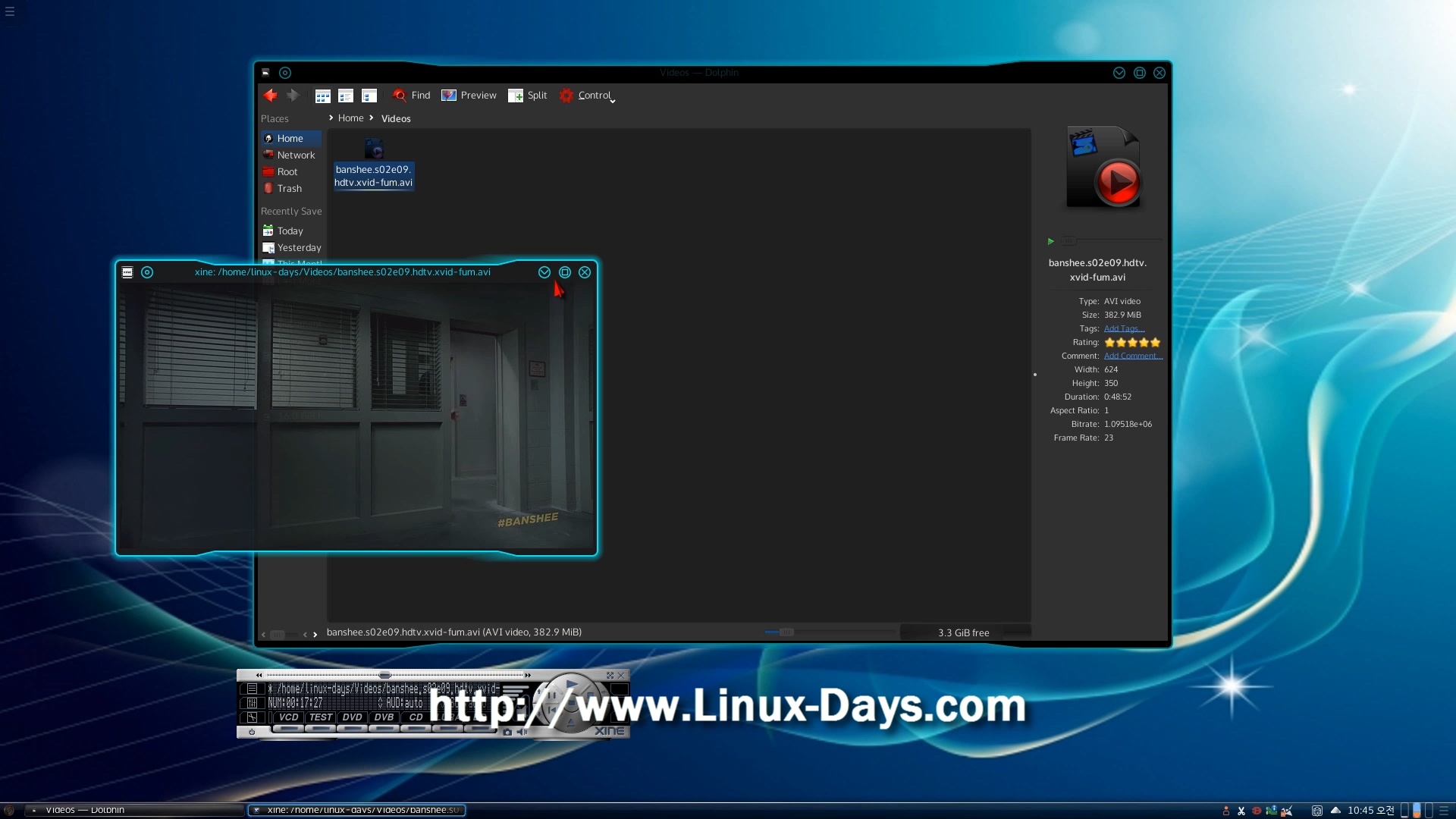
Task: Toggle mute with the xine speaker icon
Action: (522, 733)
